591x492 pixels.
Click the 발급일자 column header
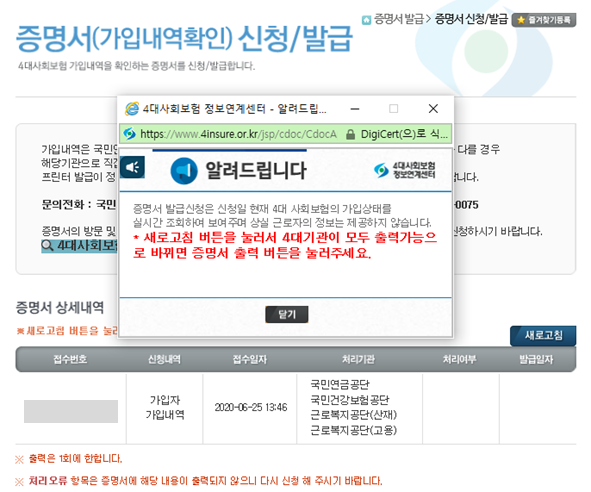coord(536,359)
